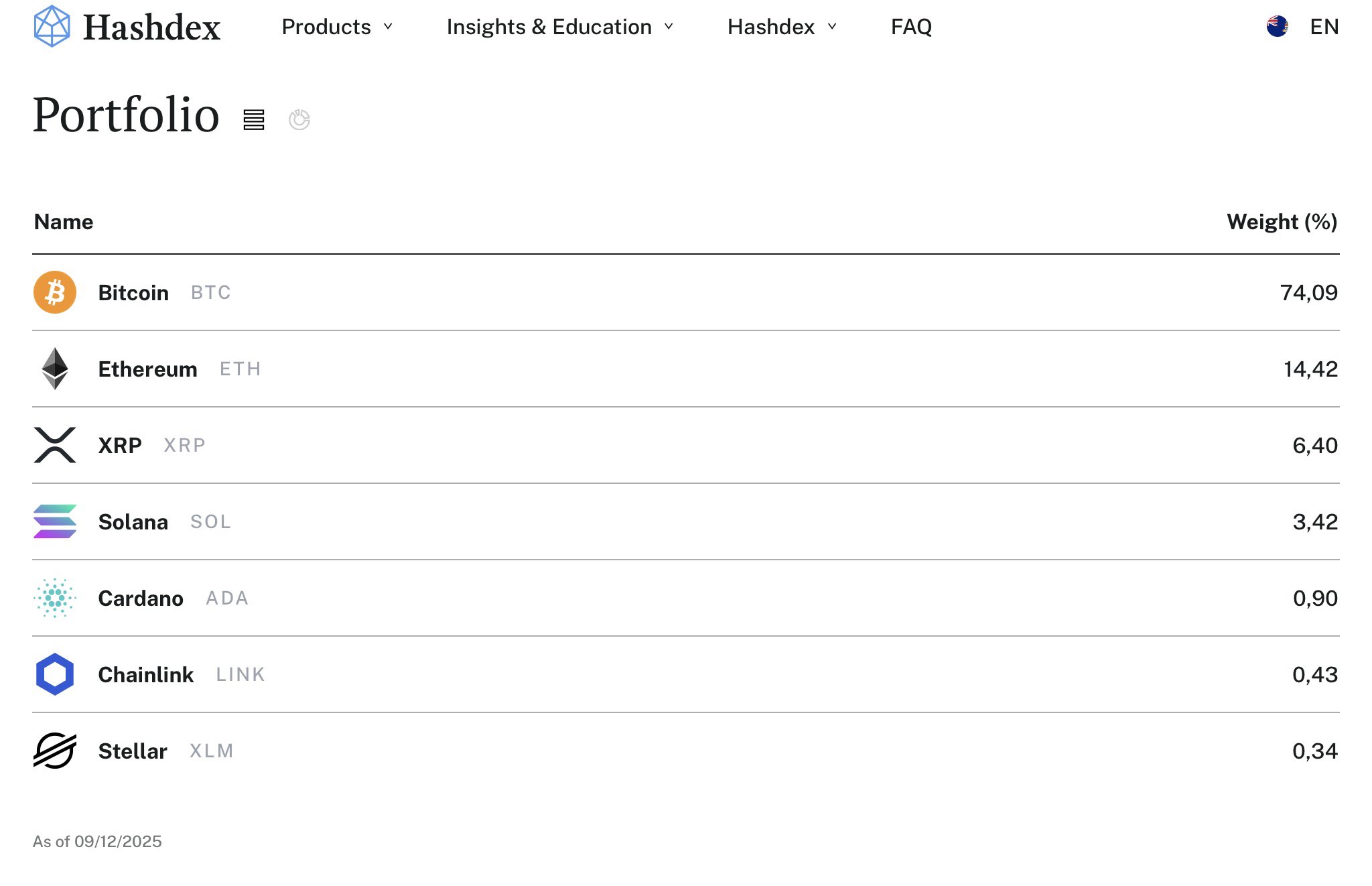The height and width of the screenshot is (886, 1372).
Task: Click the Ethereum diamond icon
Action: tap(55, 369)
